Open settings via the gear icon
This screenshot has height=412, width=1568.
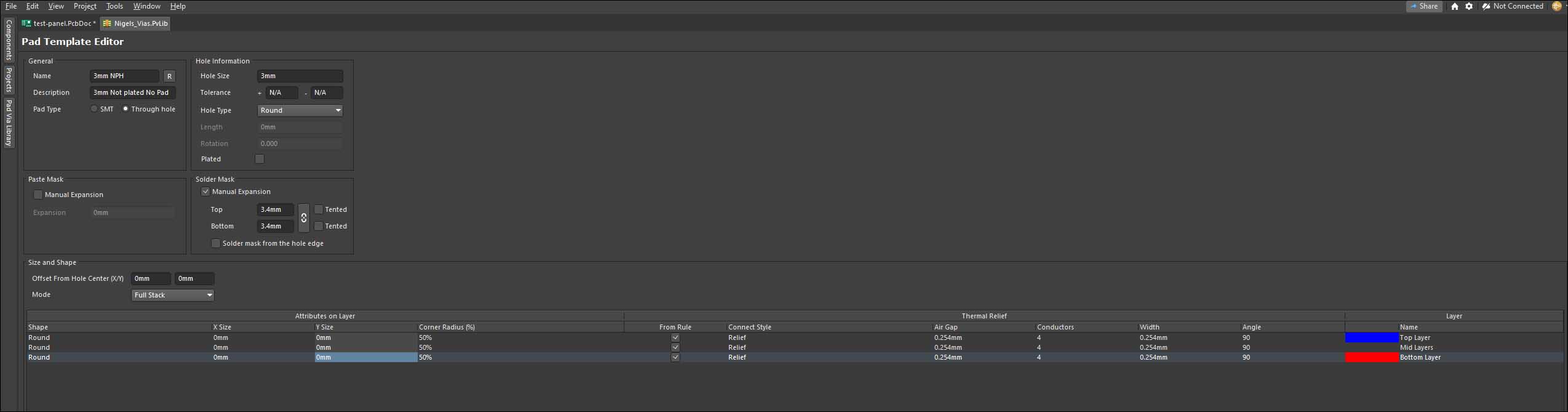pos(1469,6)
